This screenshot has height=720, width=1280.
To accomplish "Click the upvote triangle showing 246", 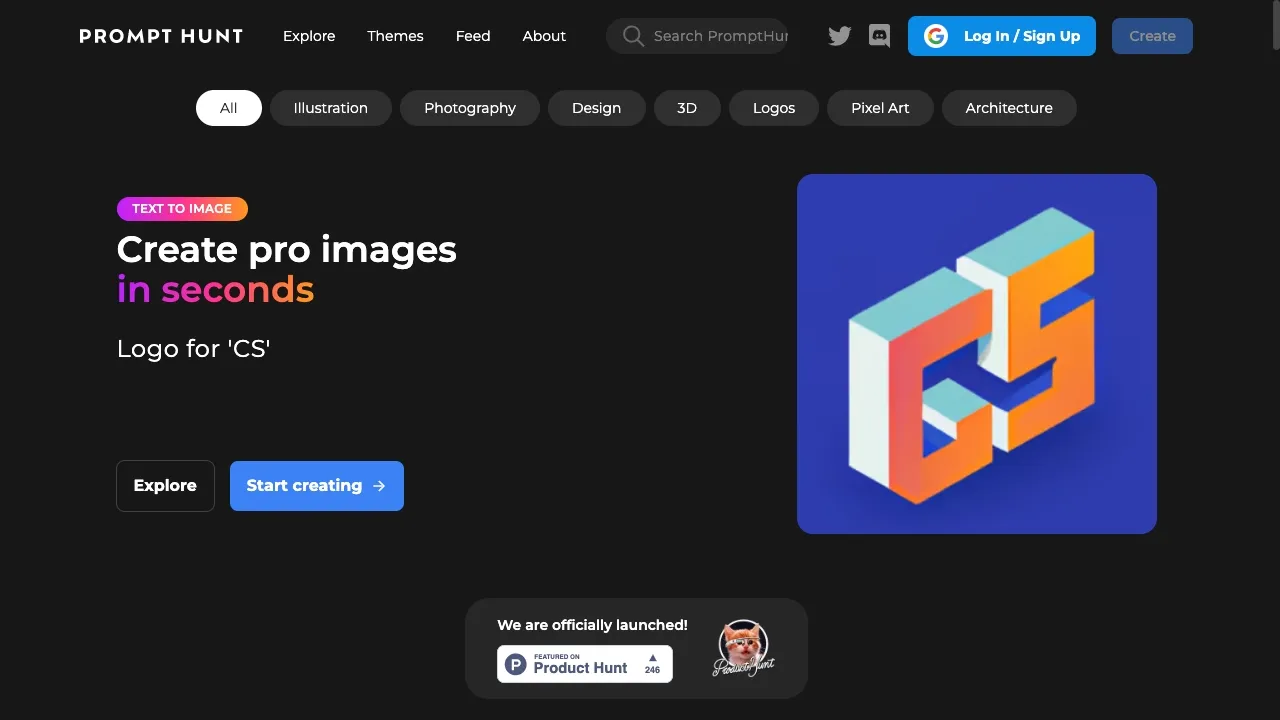I will pyautogui.click(x=652, y=663).
